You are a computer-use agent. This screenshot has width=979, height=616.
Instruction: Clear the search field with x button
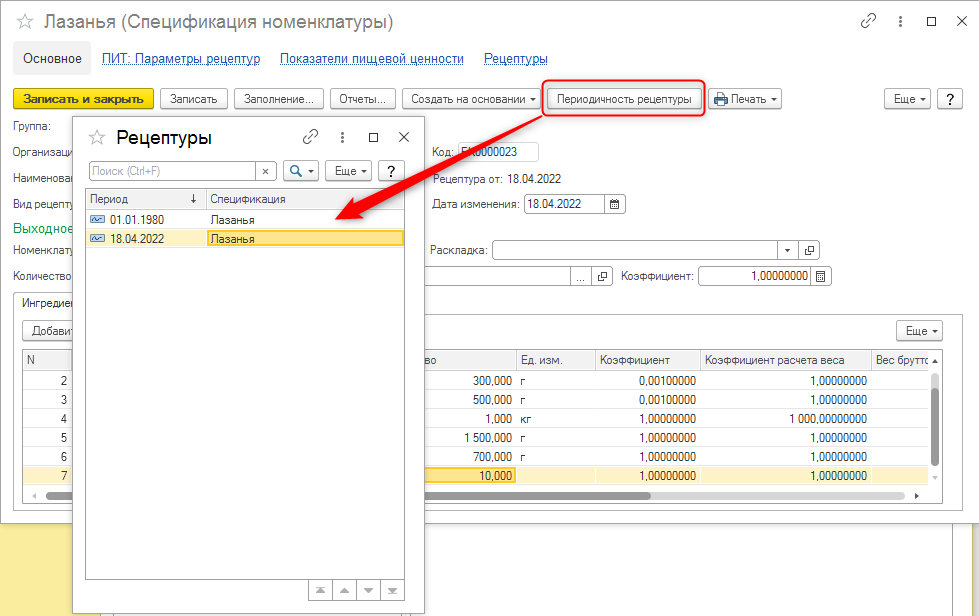click(266, 171)
